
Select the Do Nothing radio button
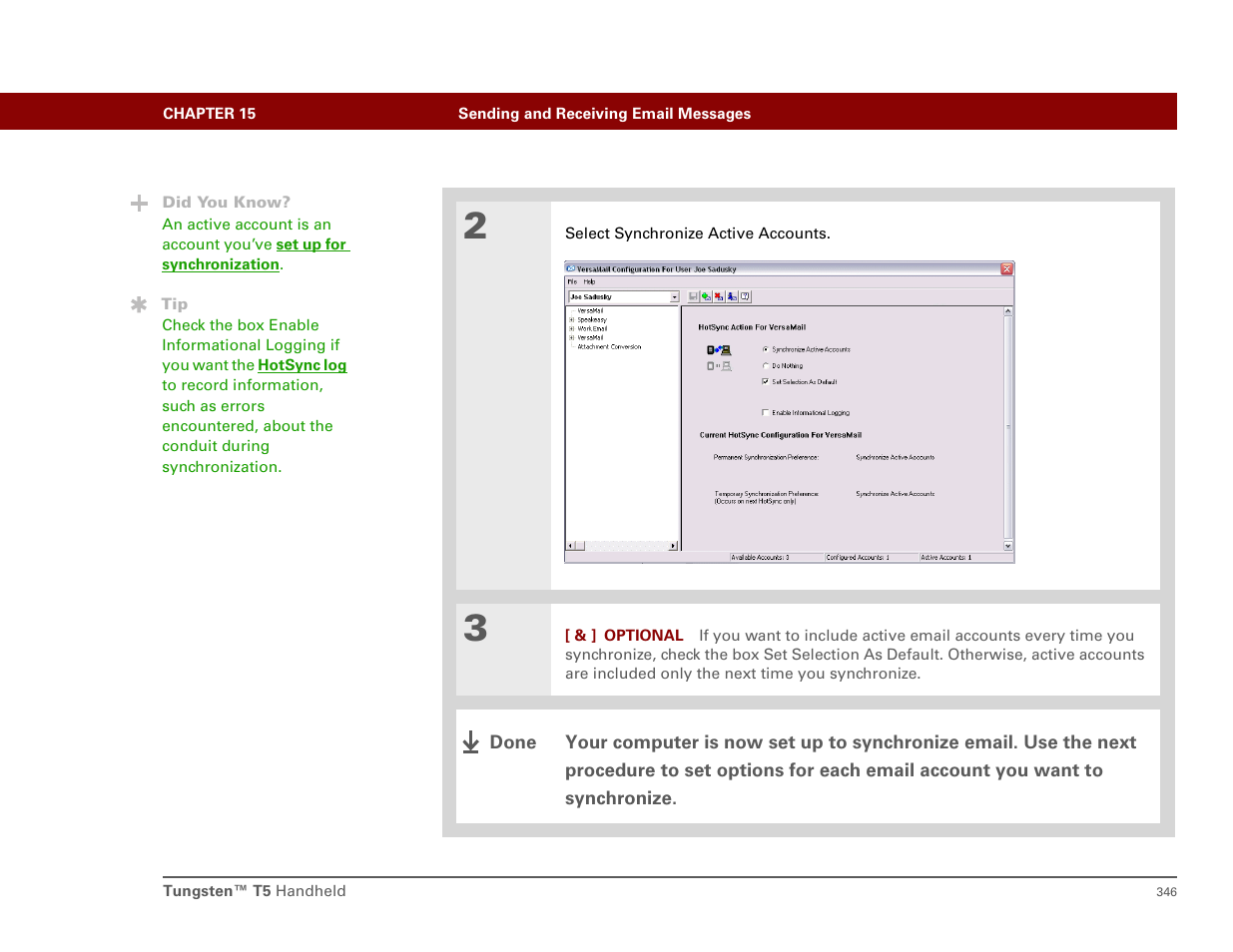[766, 365]
